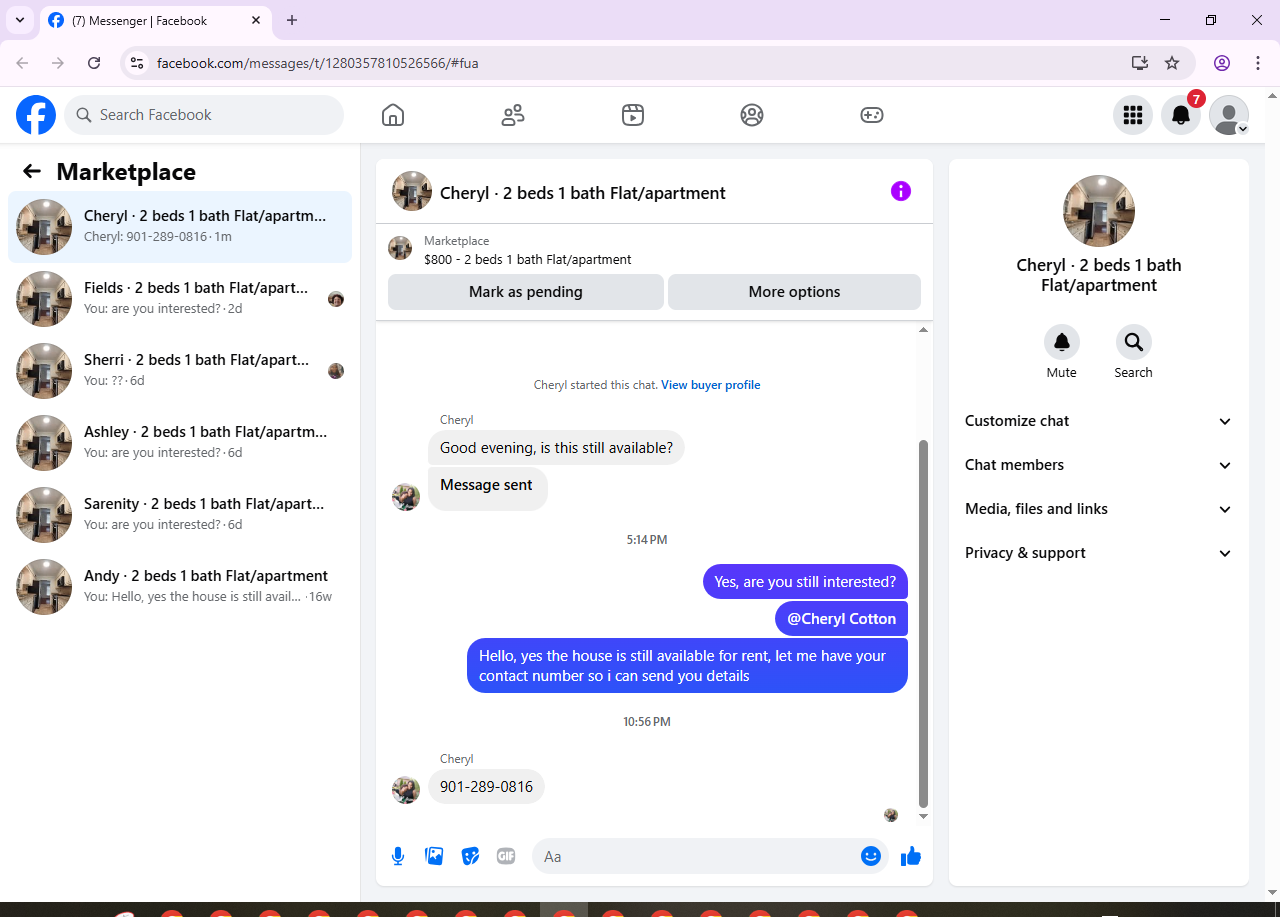1280x917 pixels.
Task: Click the 901-289-0816 message bubble
Action: coord(487,787)
